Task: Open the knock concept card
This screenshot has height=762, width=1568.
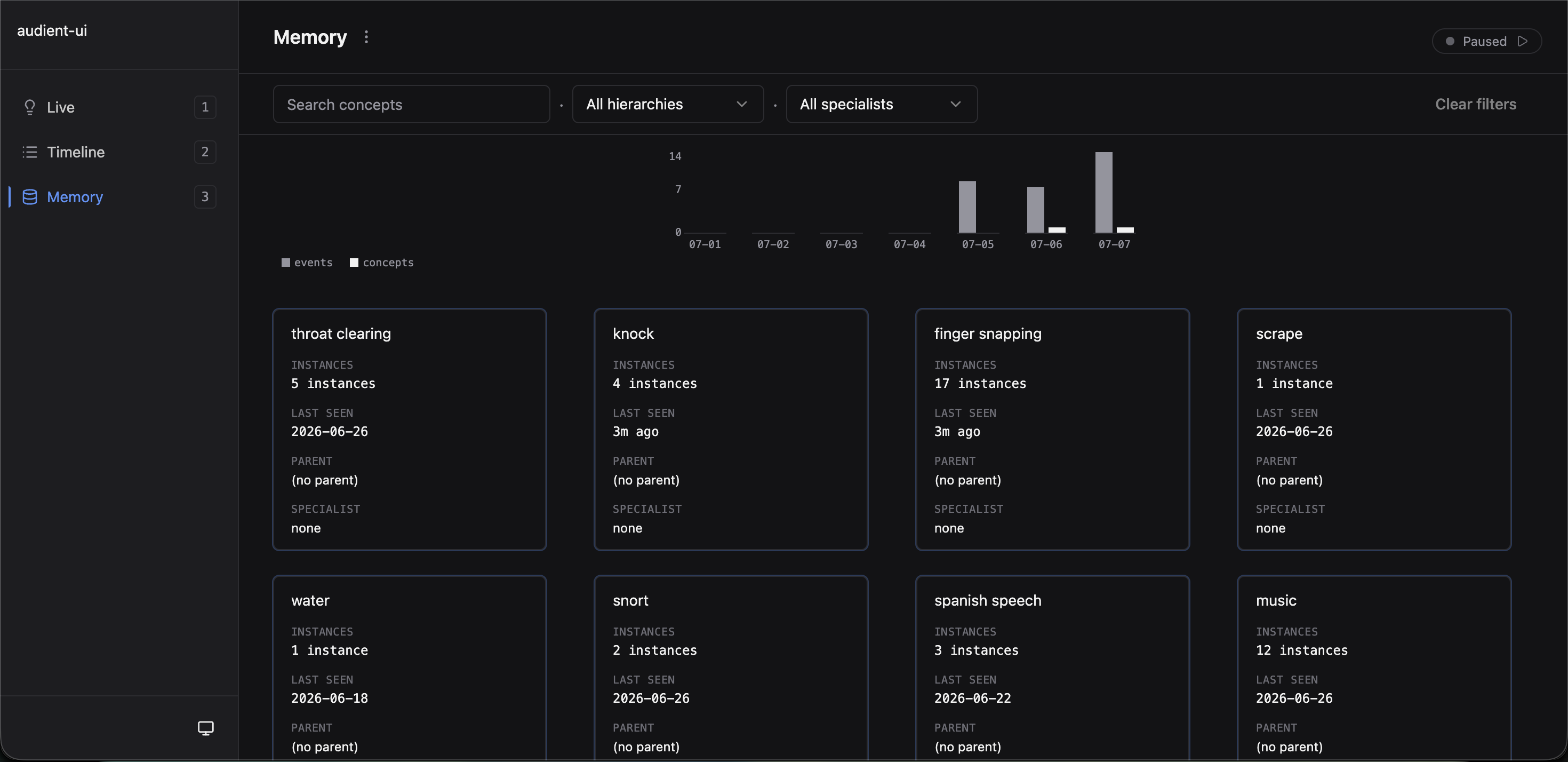Action: (731, 430)
